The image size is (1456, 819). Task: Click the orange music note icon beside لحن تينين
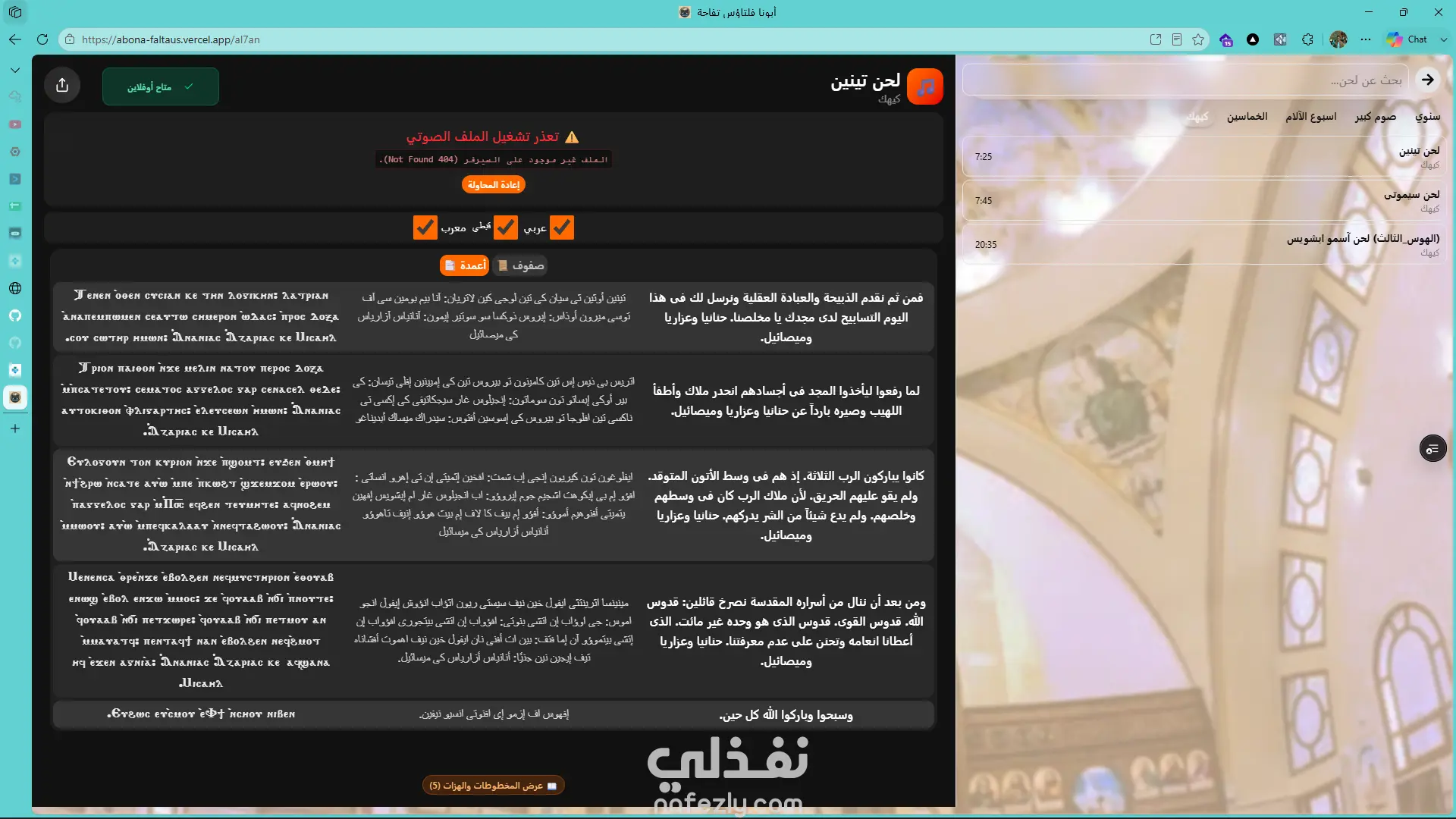point(925,86)
